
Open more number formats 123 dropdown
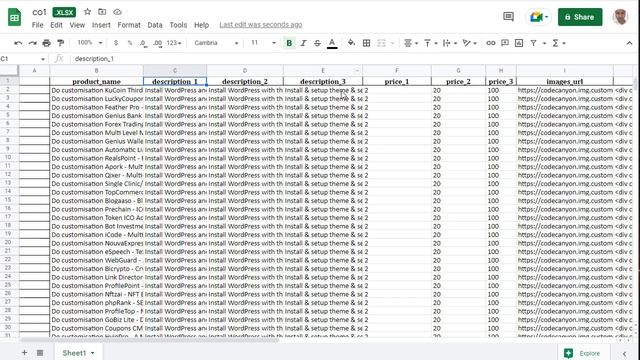[x=174, y=43]
